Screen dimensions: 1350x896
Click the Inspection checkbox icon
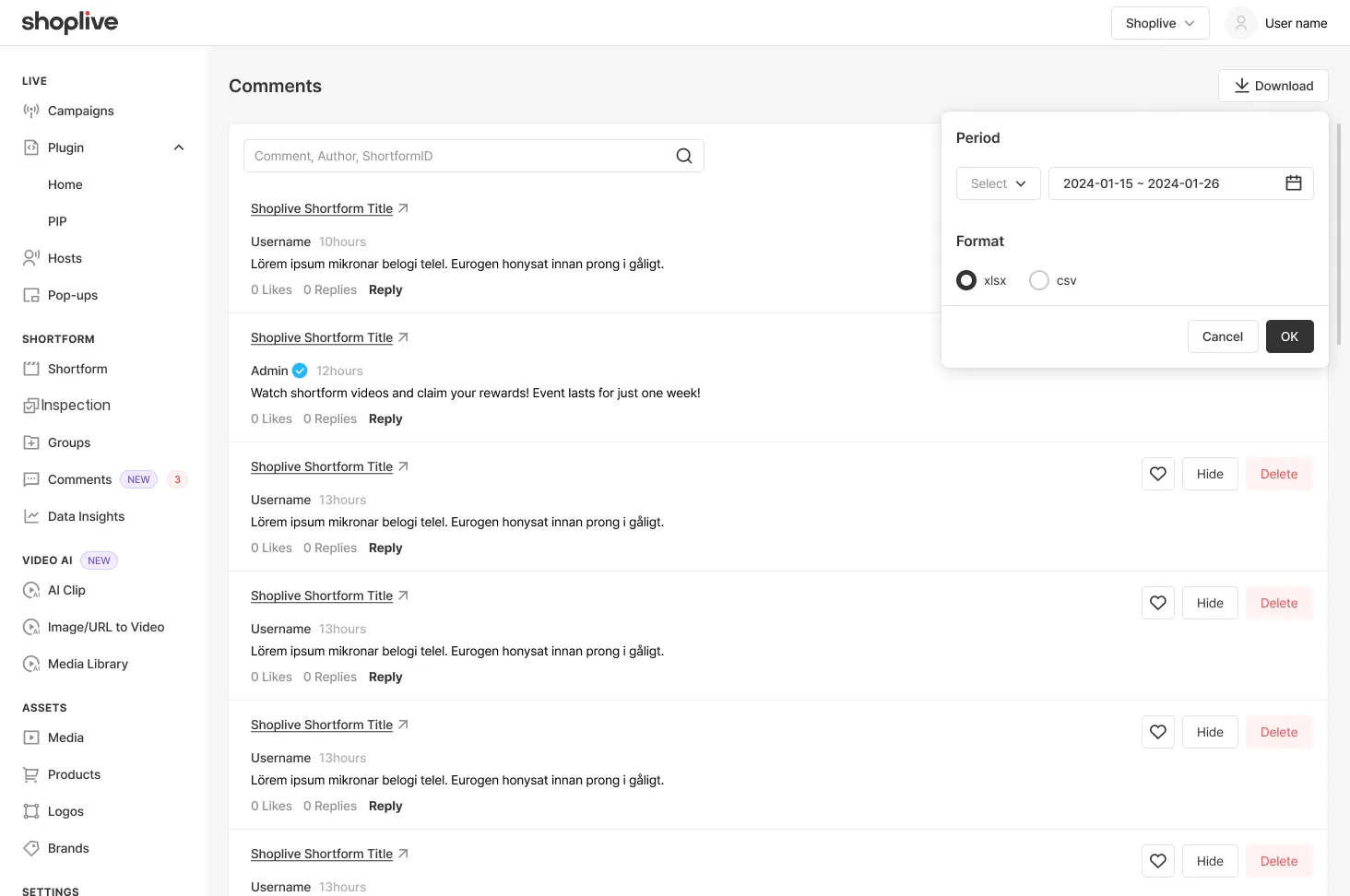point(31,406)
